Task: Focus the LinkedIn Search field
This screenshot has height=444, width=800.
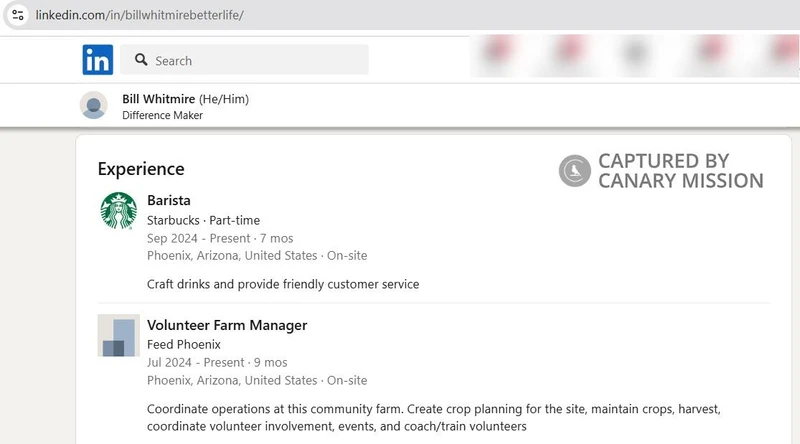Action: point(244,60)
